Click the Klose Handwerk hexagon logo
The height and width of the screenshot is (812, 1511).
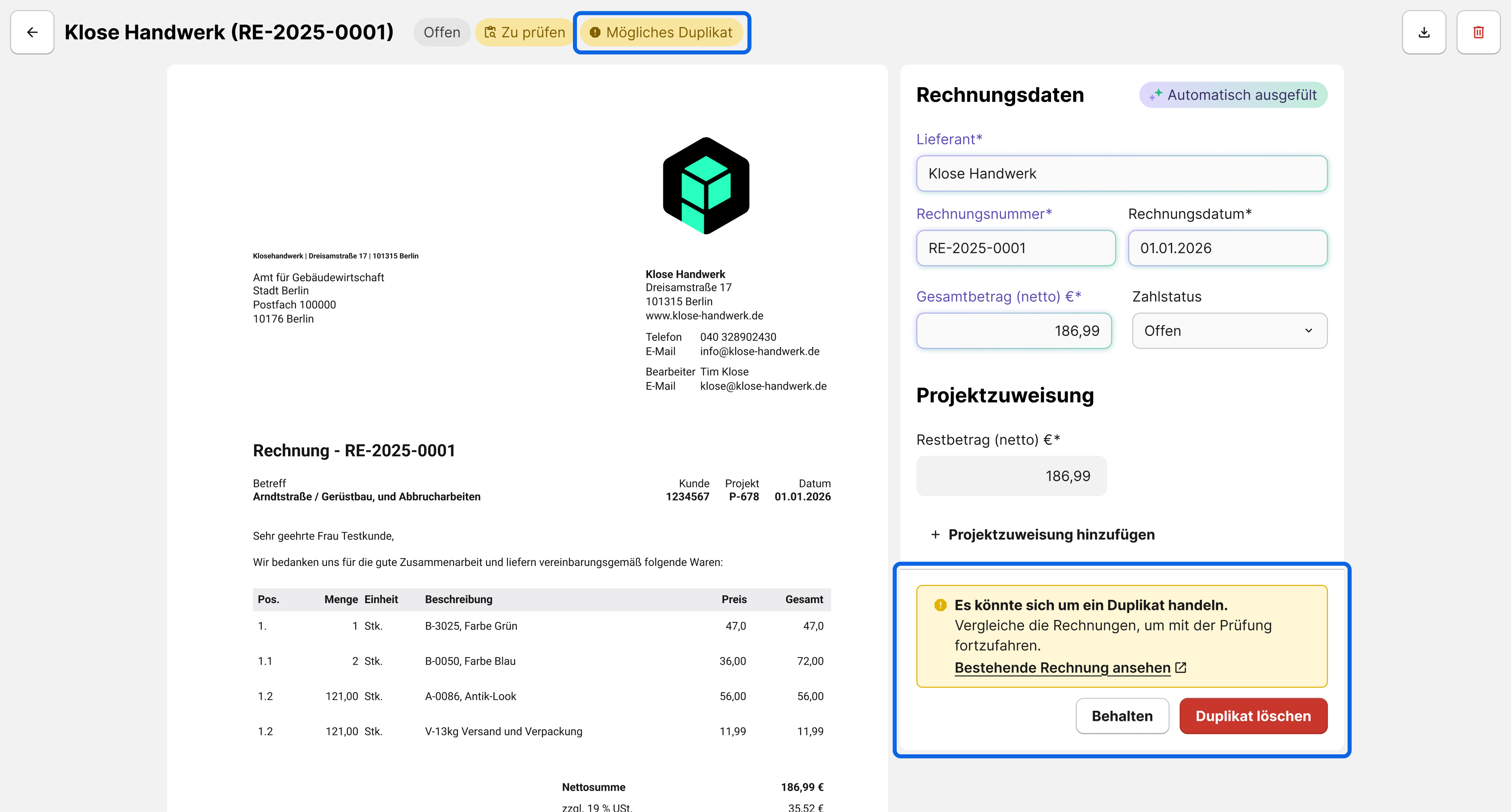tap(706, 186)
